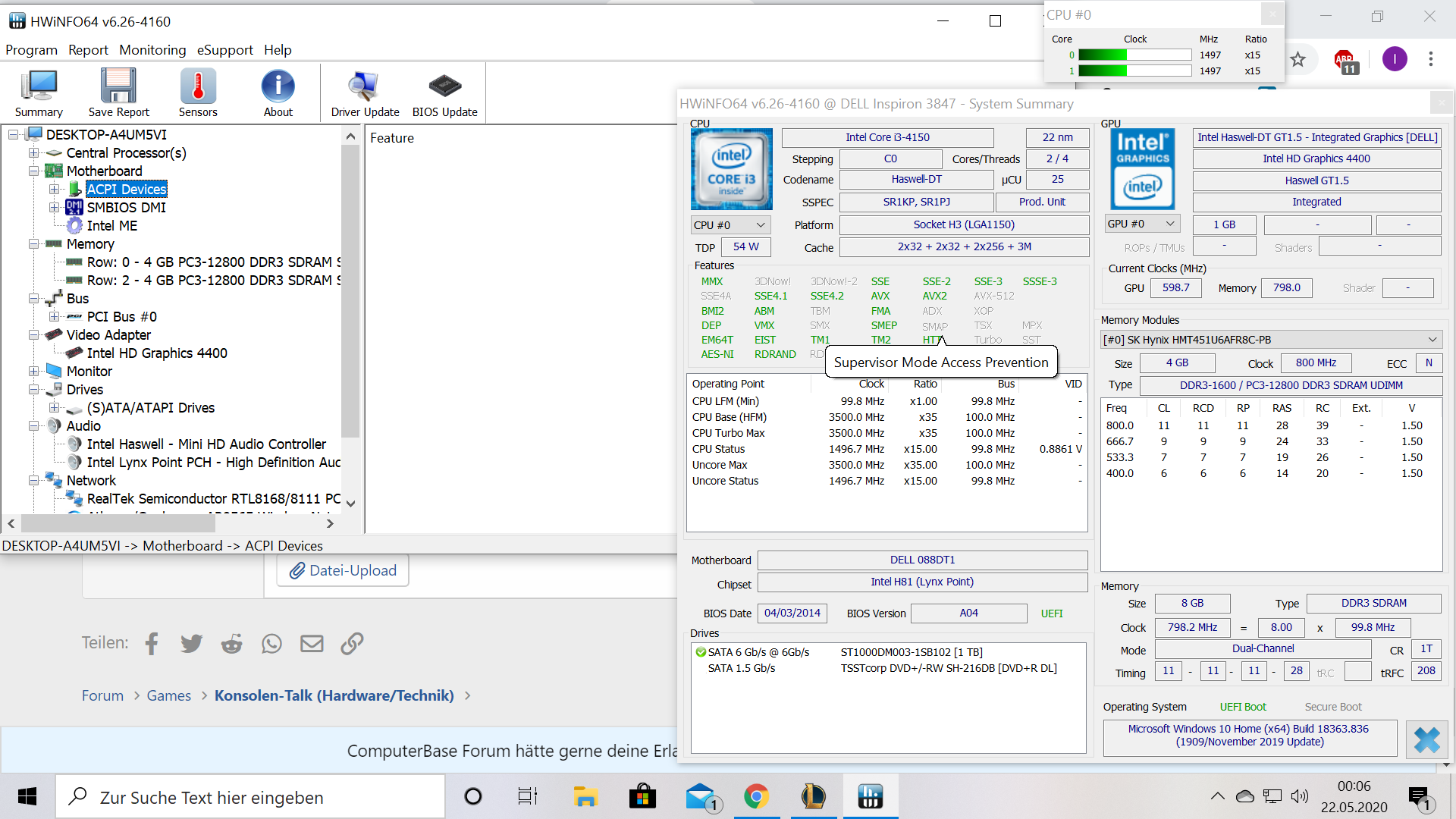
Task: Share via Twitter icon on forum page
Action: [191, 644]
